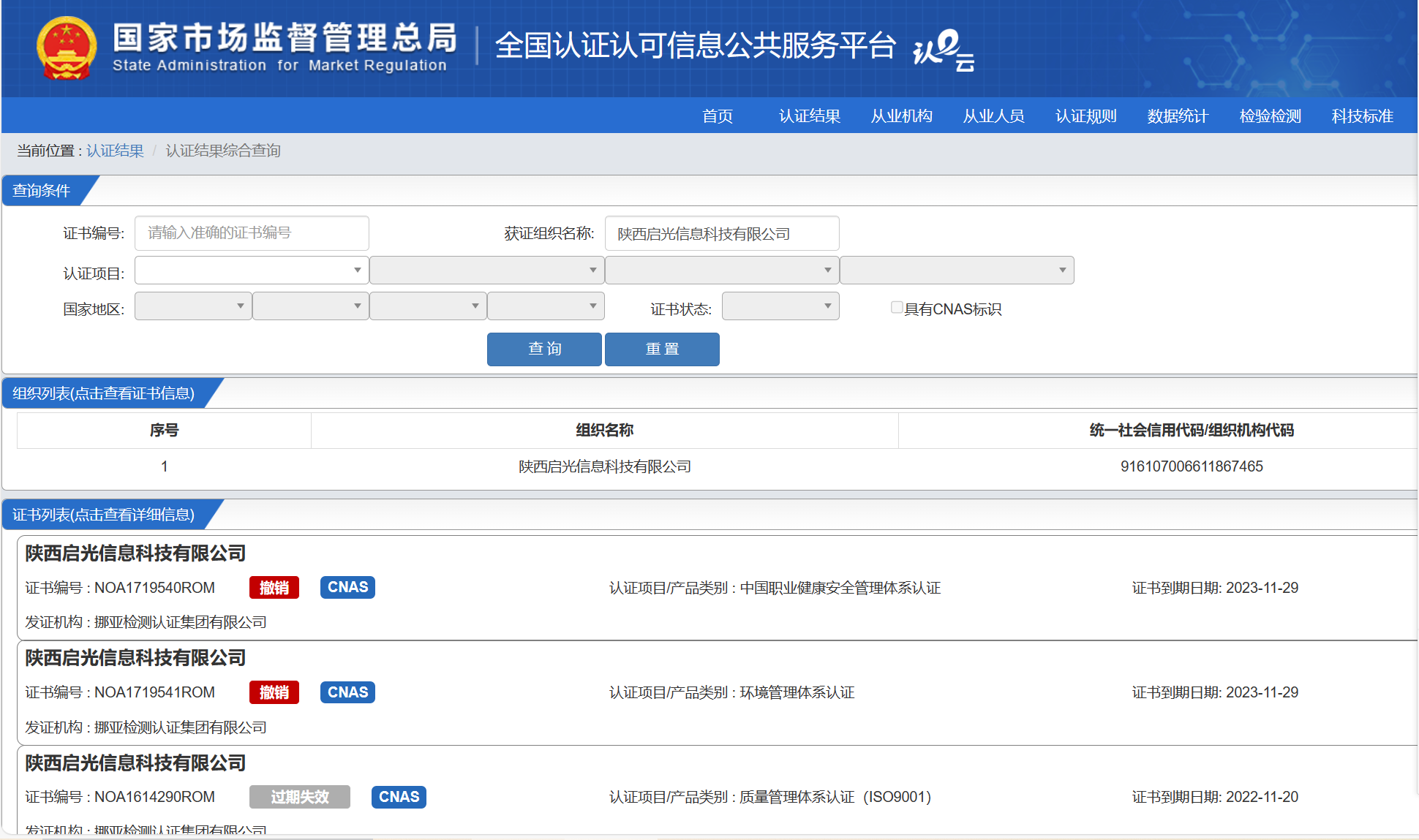Open the fourth 国家地区 dropdown
Viewport: 1419px width, 840px height.
(x=546, y=306)
